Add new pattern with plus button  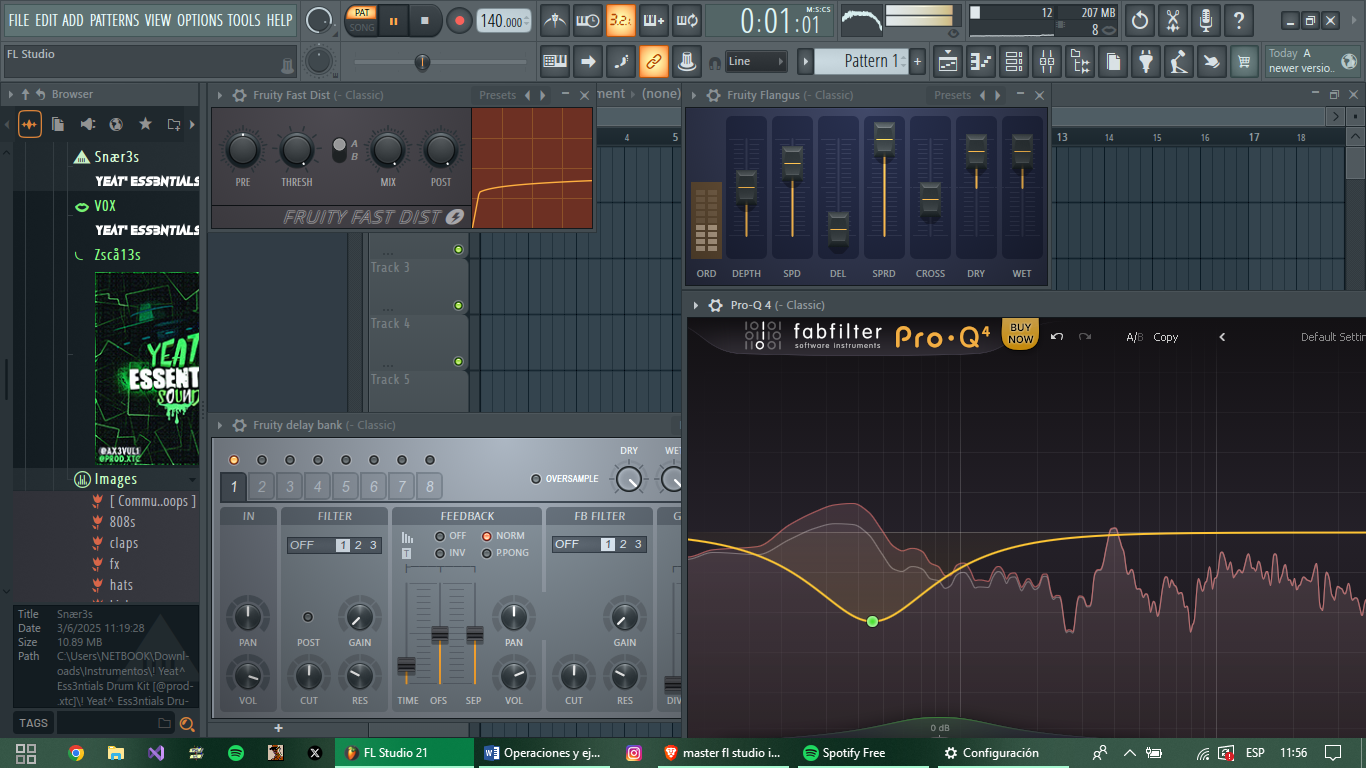(918, 61)
